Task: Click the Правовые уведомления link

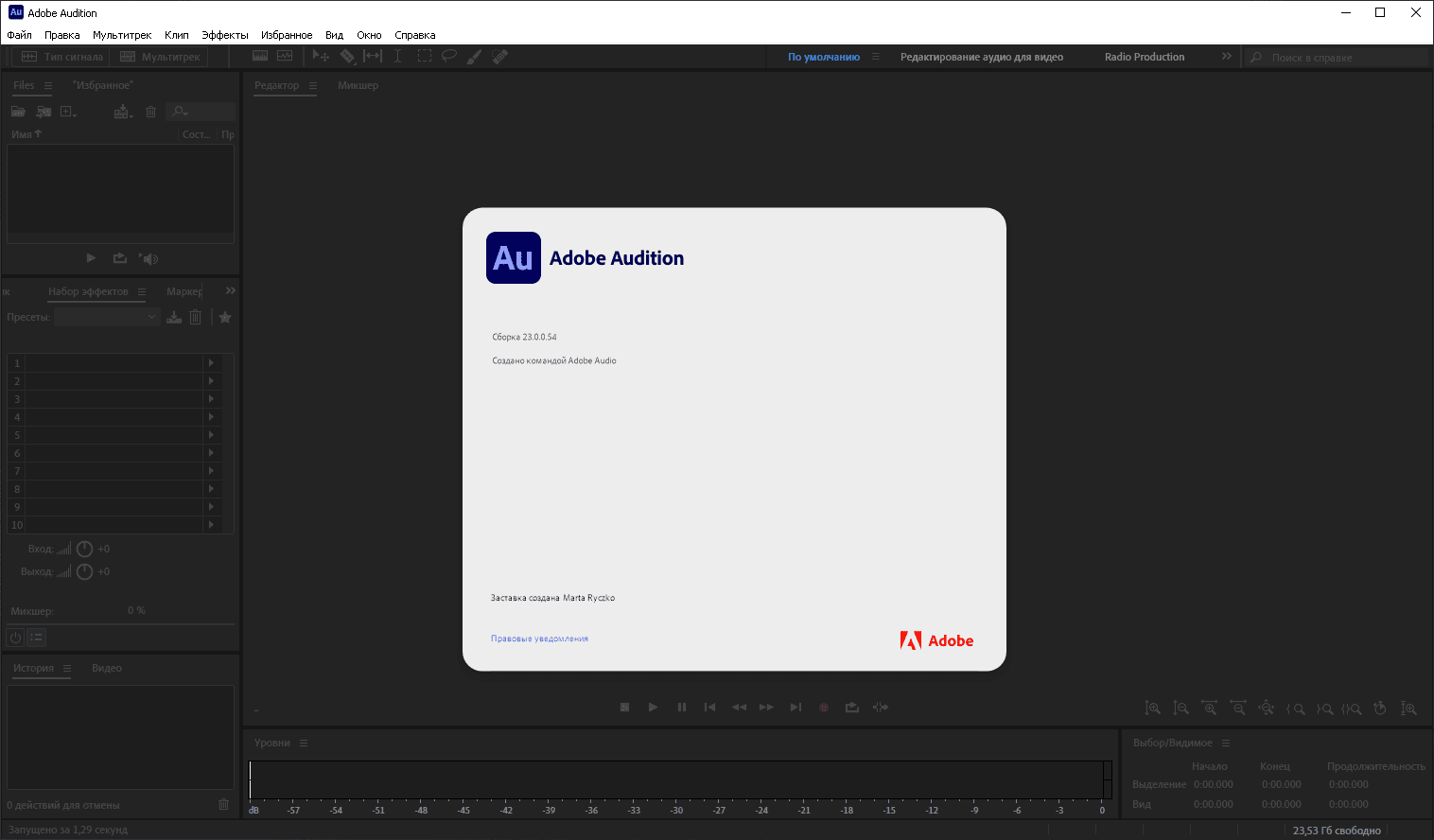Action: click(539, 639)
